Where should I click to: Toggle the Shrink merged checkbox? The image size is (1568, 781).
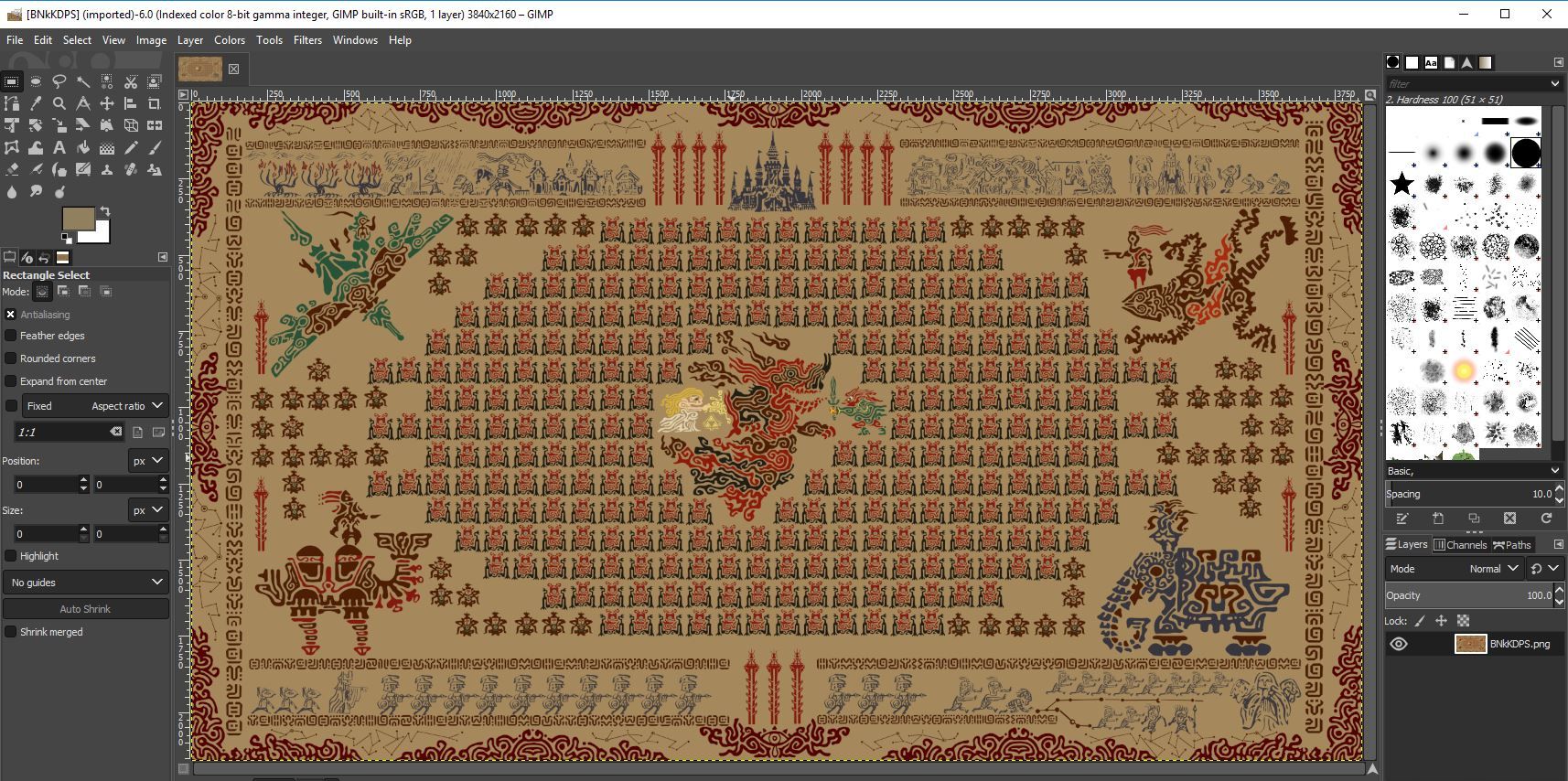coord(11,631)
